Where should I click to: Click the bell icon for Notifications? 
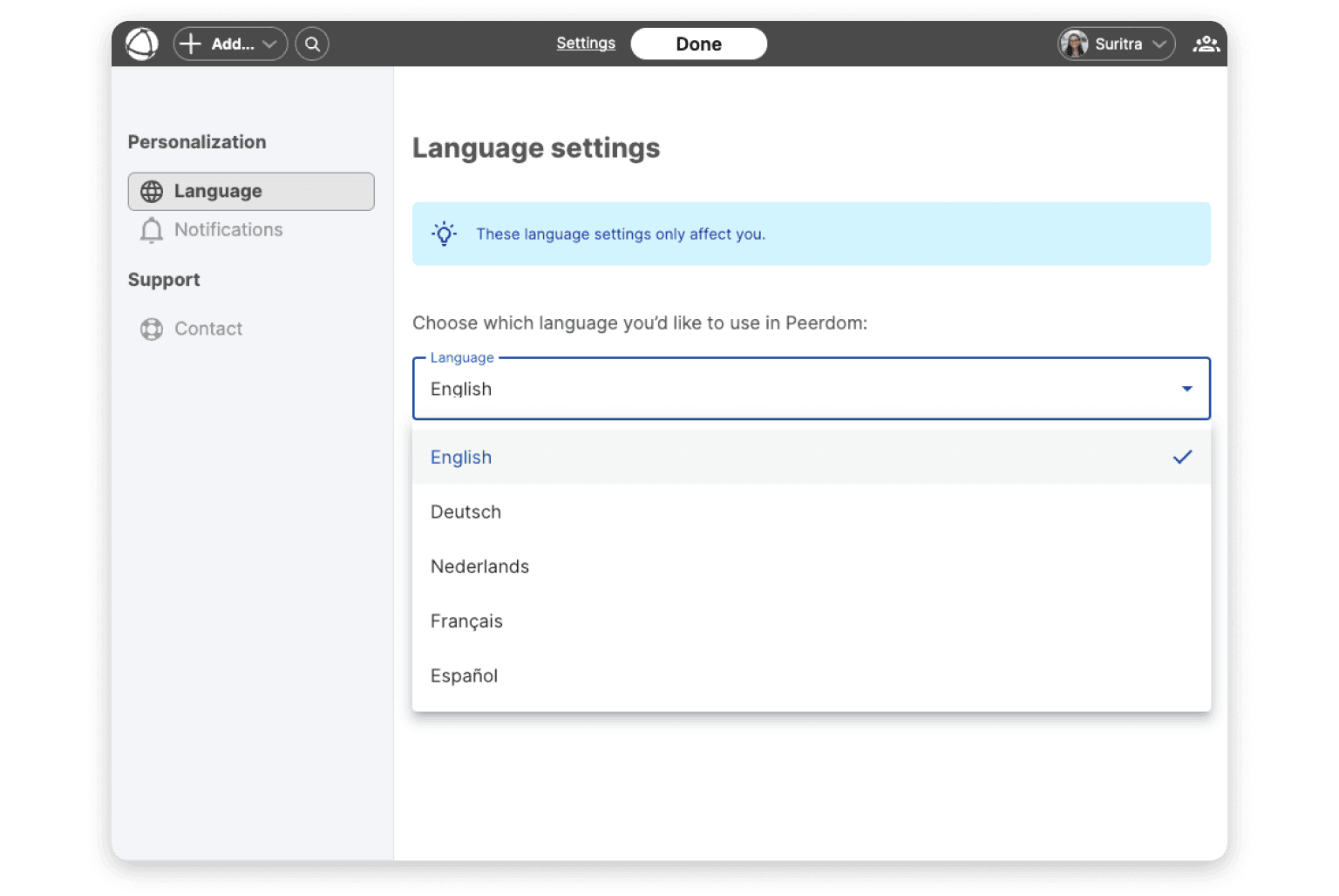(x=152, y=230)
